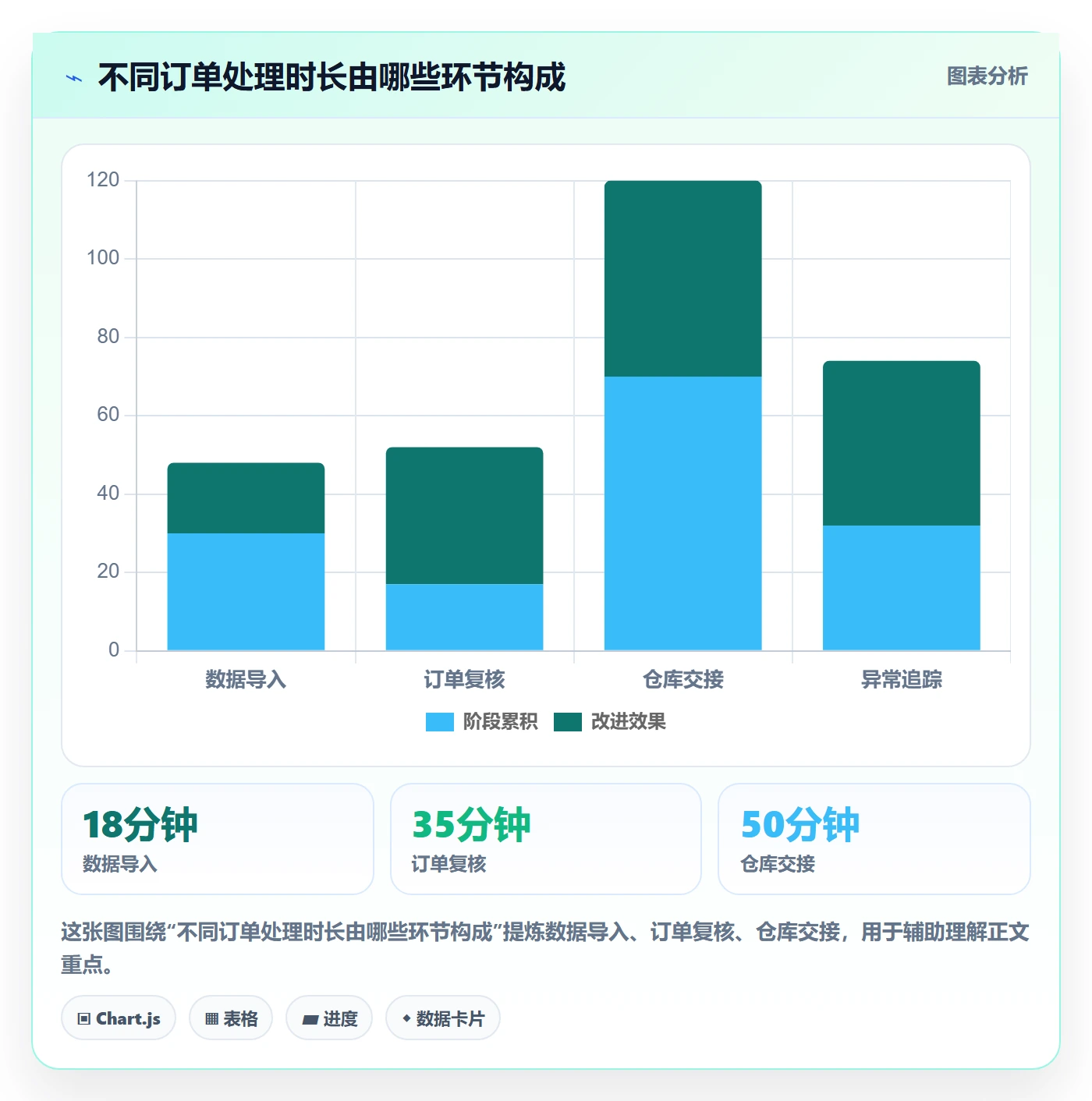This screenshot has height=1101, width=1092.
Task: Click the blue 订单复核 bar segment
Action: point(464,617)
